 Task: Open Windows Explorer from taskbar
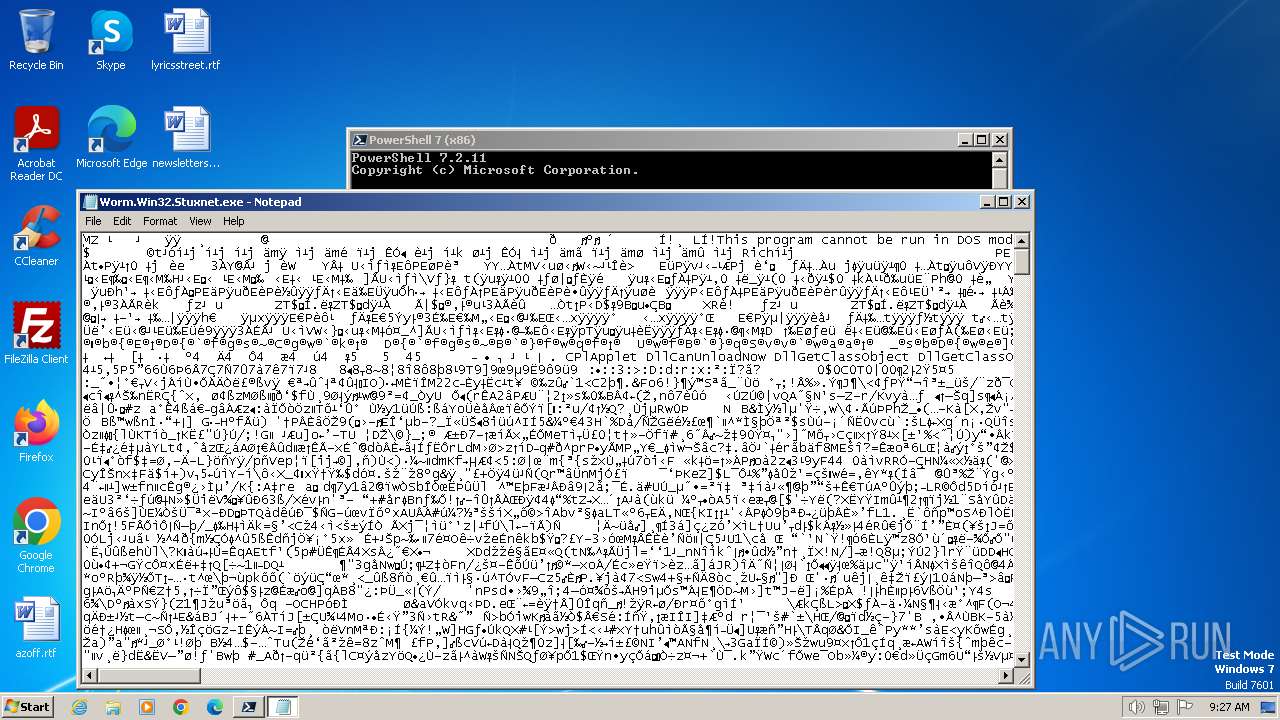[113, 707]
